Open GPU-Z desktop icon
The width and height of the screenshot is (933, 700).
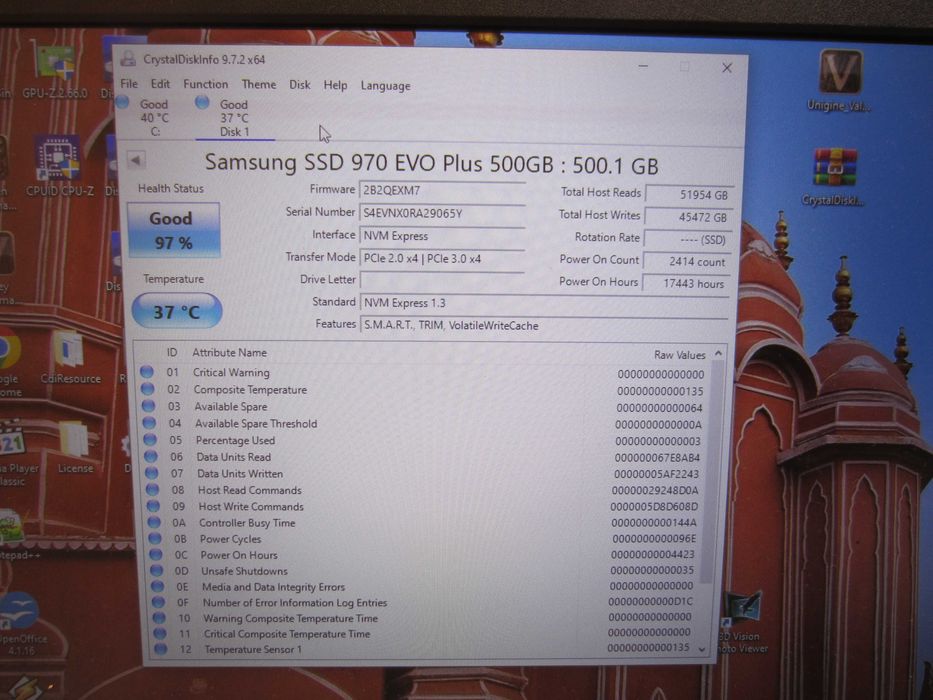tap(54, 73)
